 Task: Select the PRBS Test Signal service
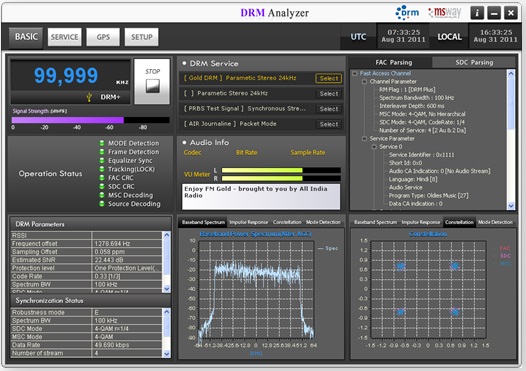[x=329, y=109]
